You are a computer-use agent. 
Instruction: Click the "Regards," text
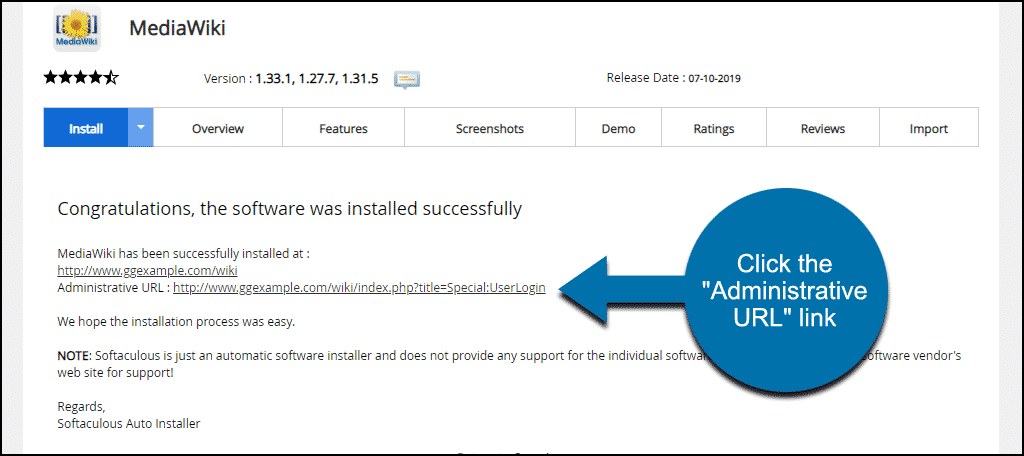[x=81, y=406]
